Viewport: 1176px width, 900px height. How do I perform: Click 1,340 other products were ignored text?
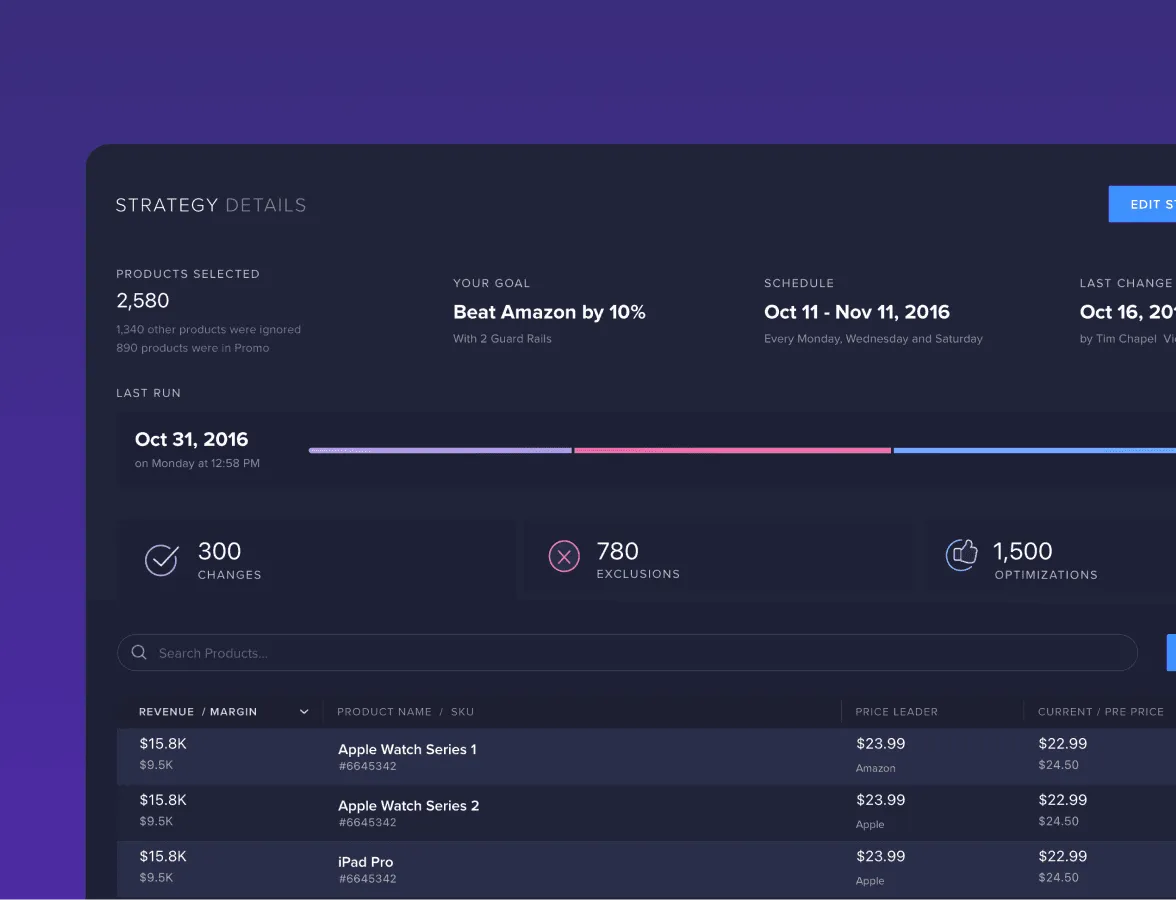208,329
